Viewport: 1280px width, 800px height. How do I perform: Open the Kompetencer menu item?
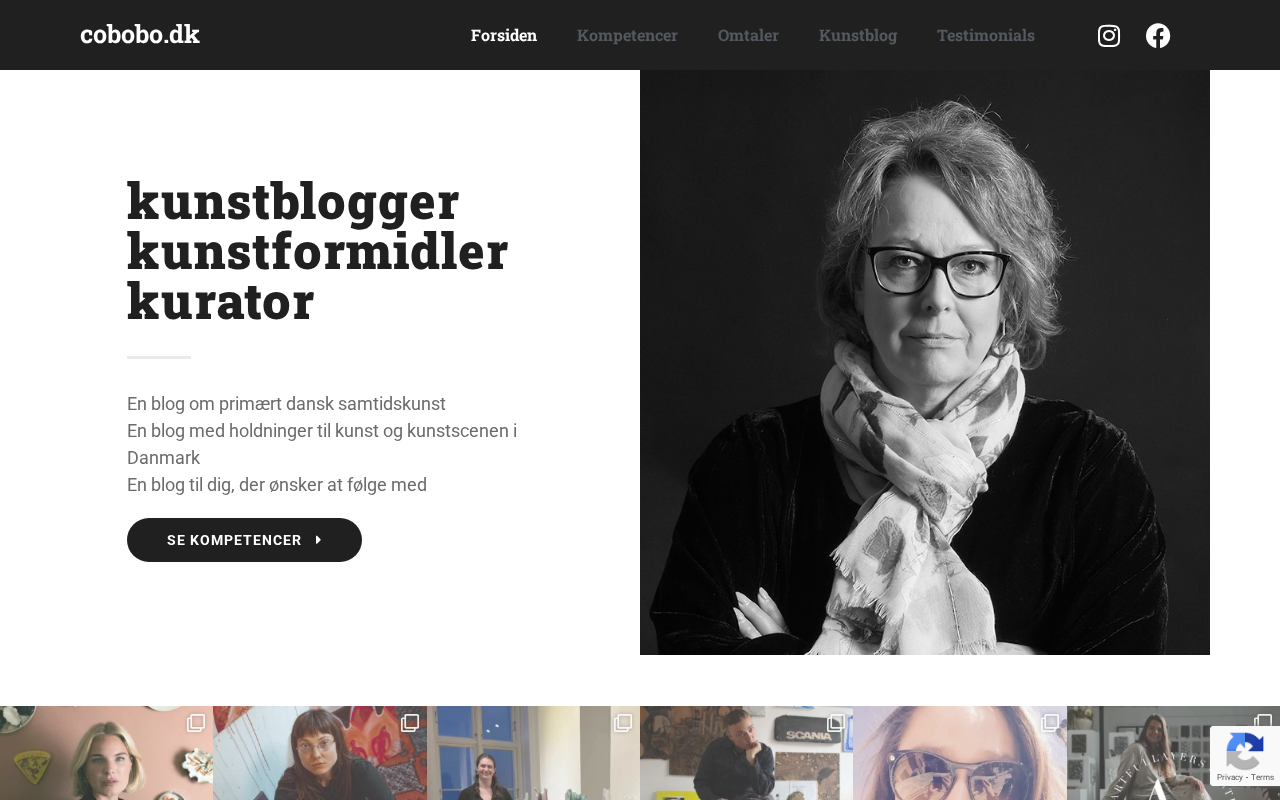coord(627,35)
